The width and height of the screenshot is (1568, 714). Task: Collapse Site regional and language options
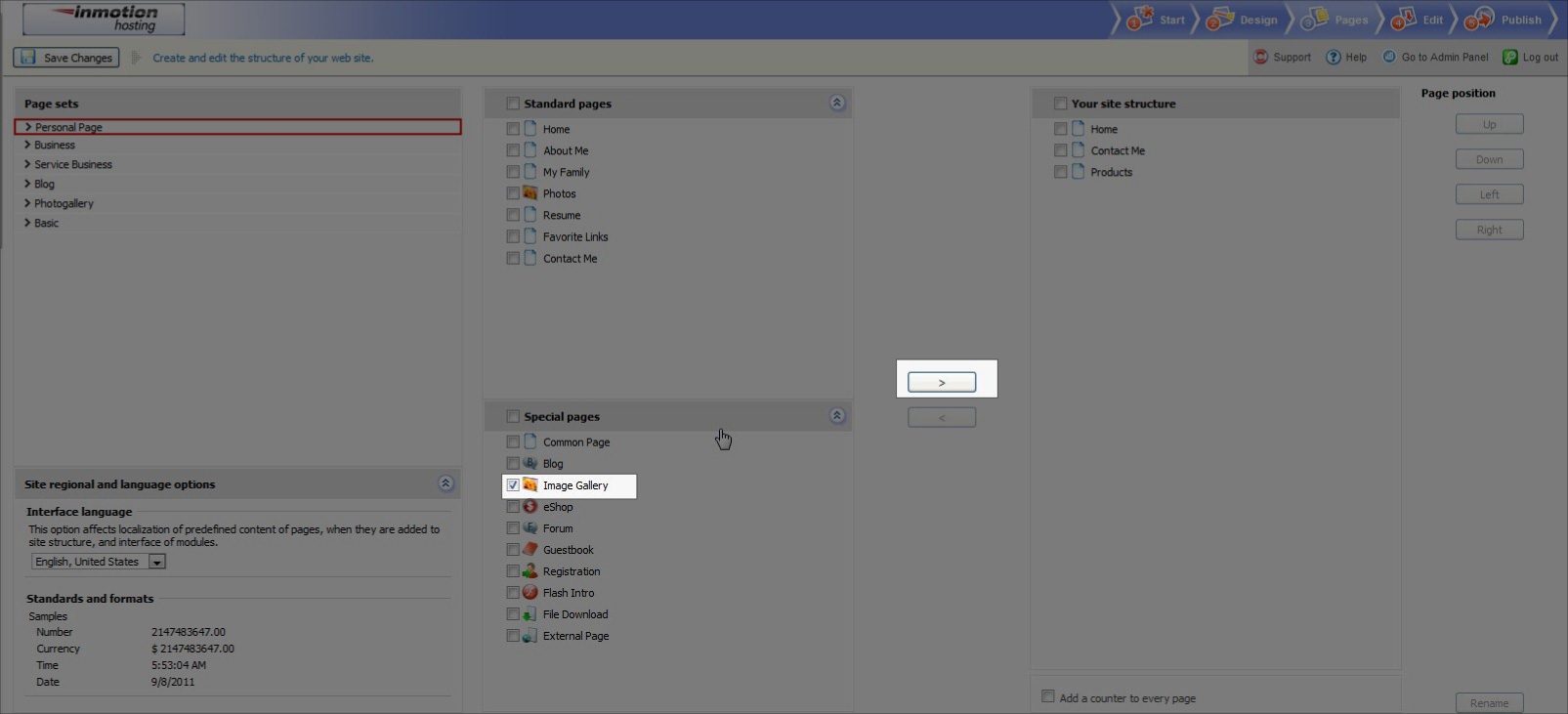[x=445, y=483]
